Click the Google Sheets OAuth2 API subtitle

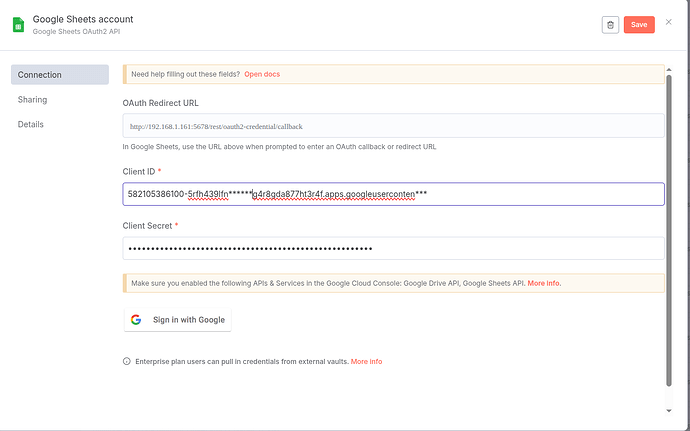[x=77, y=32]
